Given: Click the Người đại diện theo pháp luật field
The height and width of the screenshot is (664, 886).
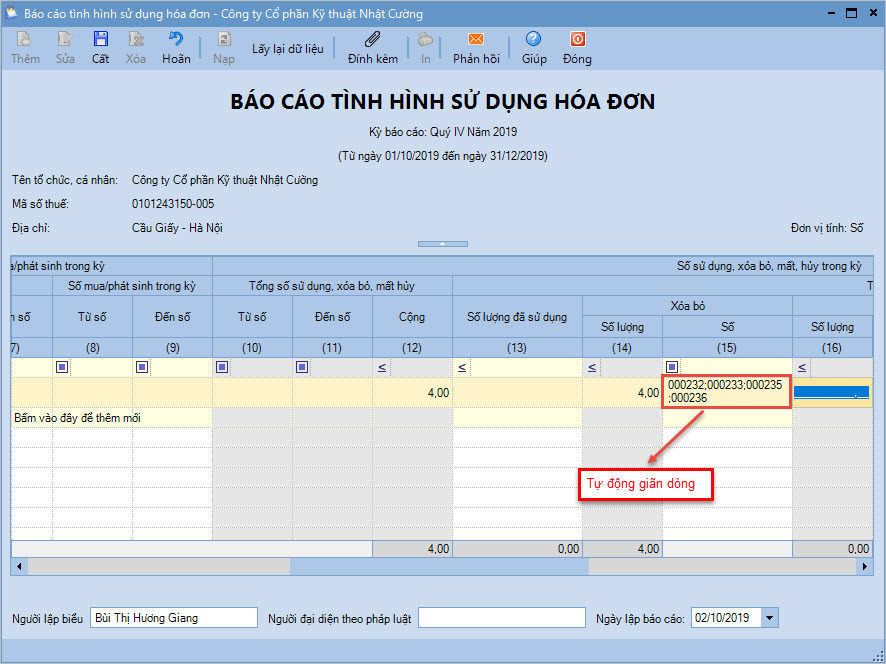Looking at the screenshot, I should click(x=500, y=618).
